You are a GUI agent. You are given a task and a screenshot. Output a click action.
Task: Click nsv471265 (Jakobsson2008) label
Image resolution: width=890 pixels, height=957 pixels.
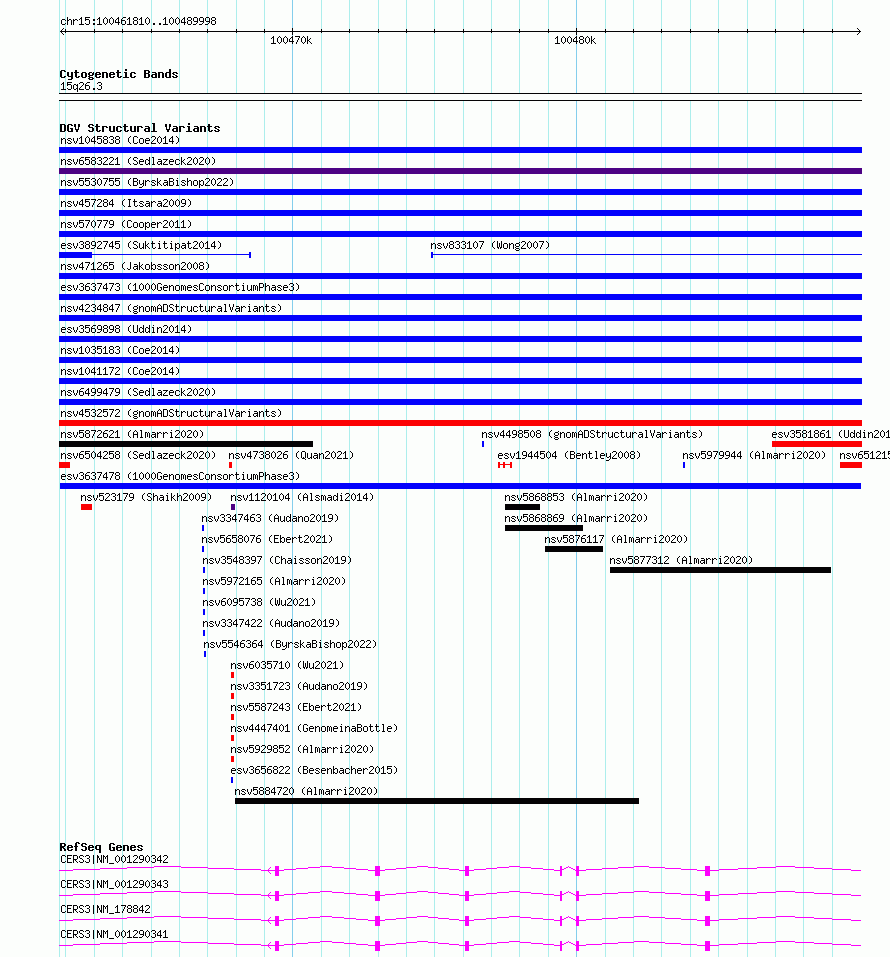point(135,267)
